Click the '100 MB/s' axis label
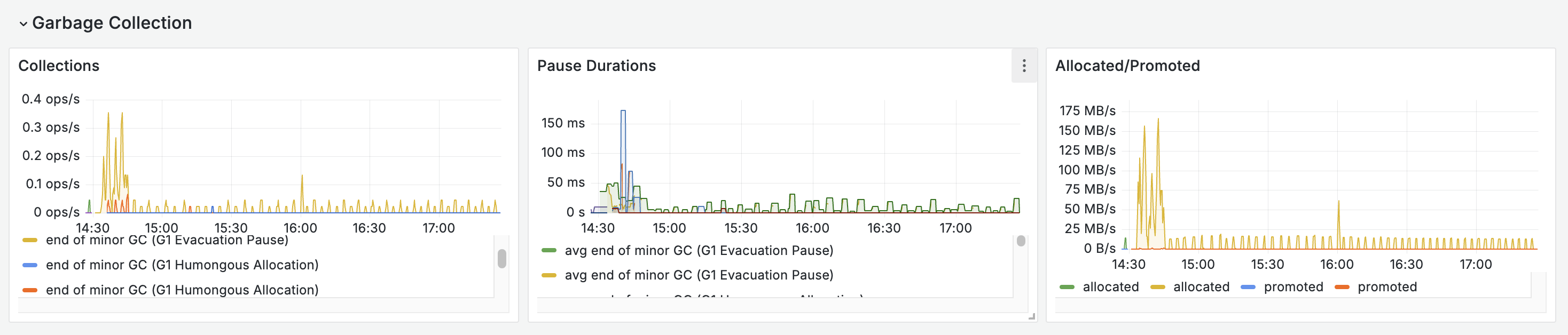 [x=1087, y=170]
